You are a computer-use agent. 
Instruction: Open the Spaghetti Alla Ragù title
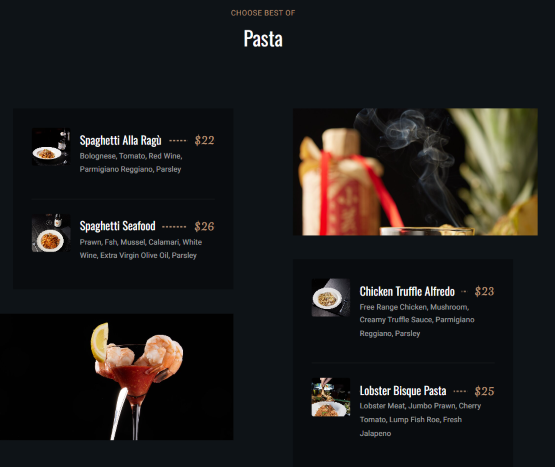click(120, 141)
